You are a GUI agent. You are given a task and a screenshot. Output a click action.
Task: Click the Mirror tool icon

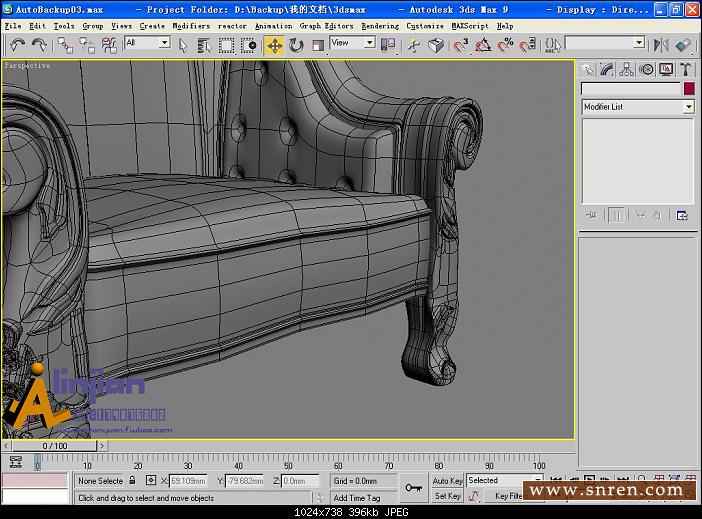[660, 45]
